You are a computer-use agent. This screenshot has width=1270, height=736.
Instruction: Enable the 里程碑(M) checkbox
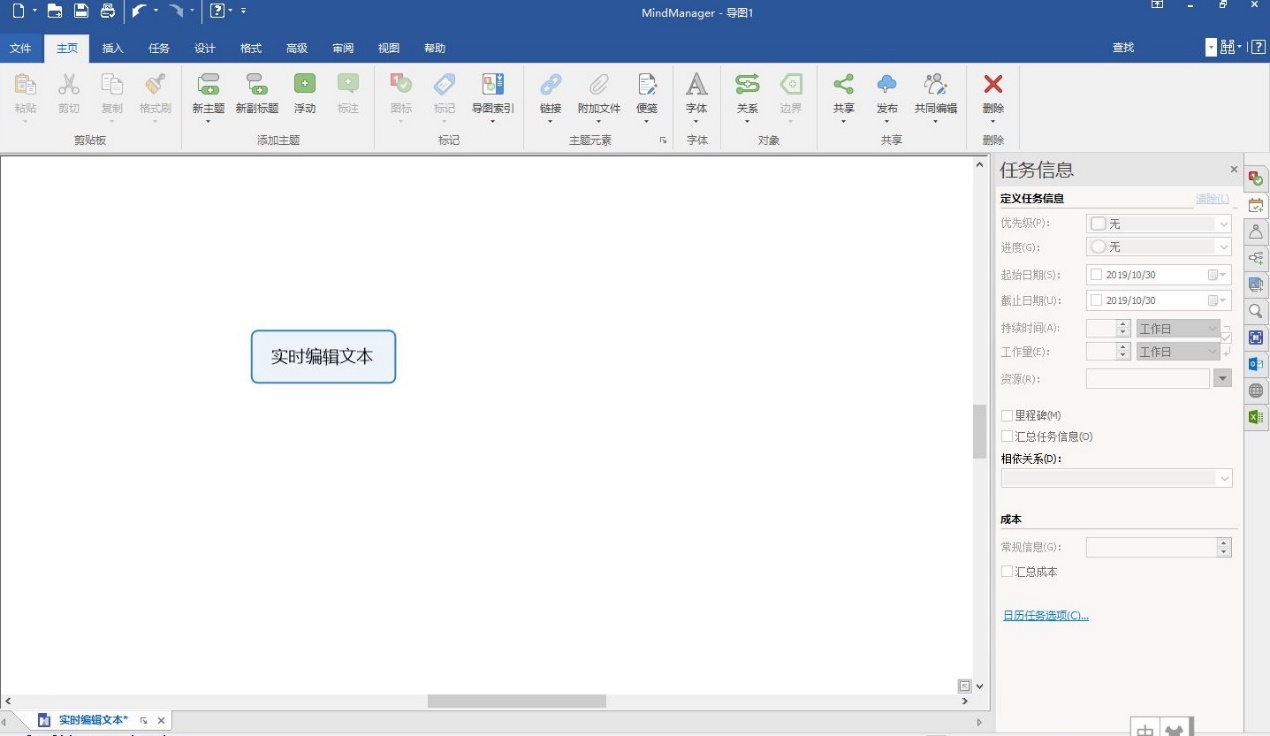1007,415
